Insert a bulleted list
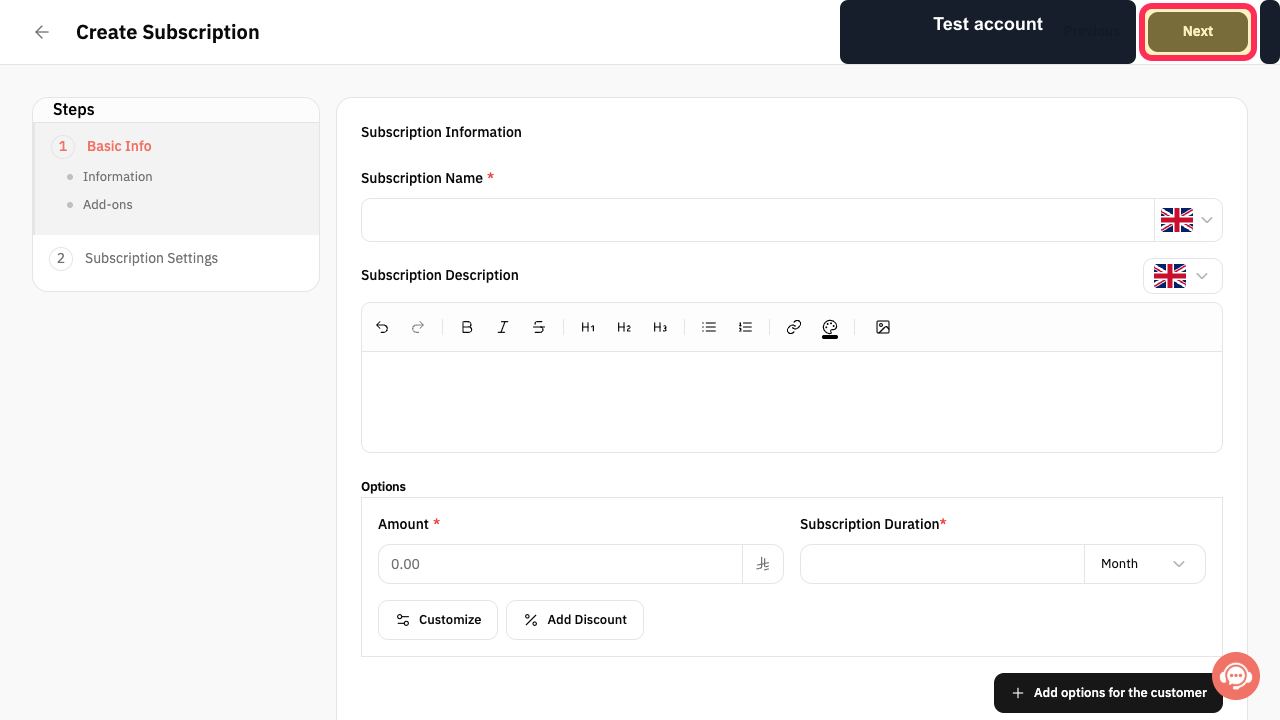The width and height of the screenshot is (1280, 720). (709, 327)
